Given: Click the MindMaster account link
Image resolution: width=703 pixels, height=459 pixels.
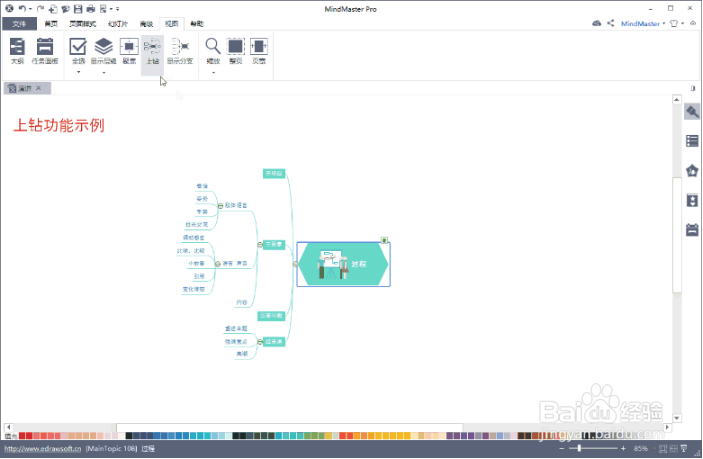Looking at the screenshot, I should pos(640,23).
